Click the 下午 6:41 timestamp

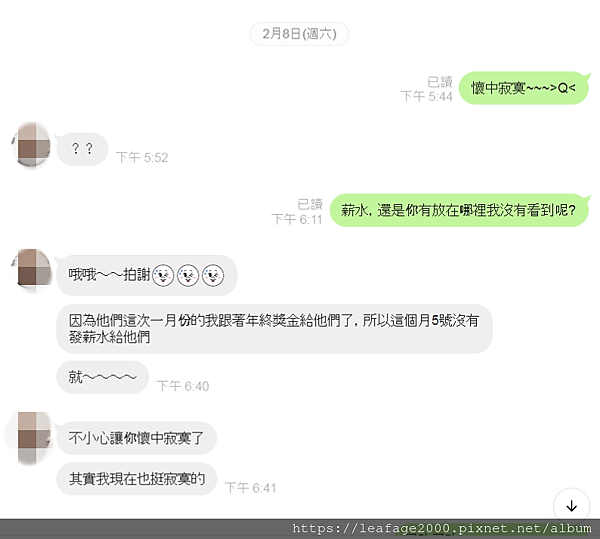tap(250, 488)
